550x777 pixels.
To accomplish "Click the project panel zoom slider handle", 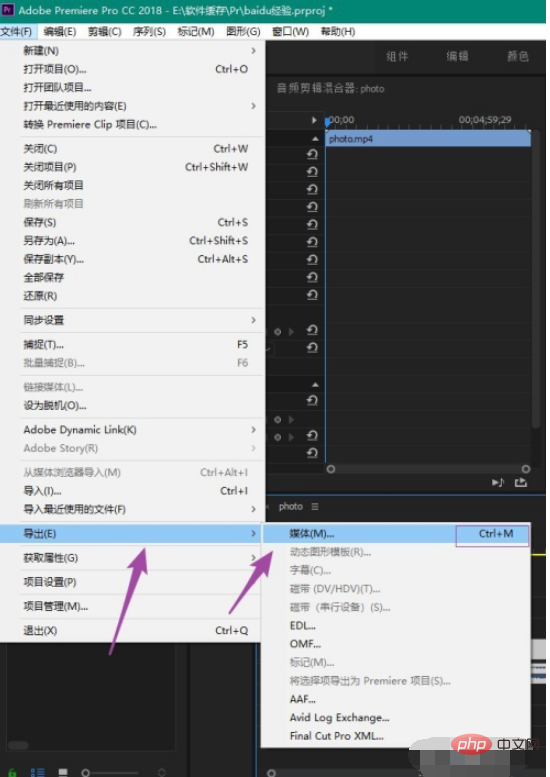I will 86,773.
